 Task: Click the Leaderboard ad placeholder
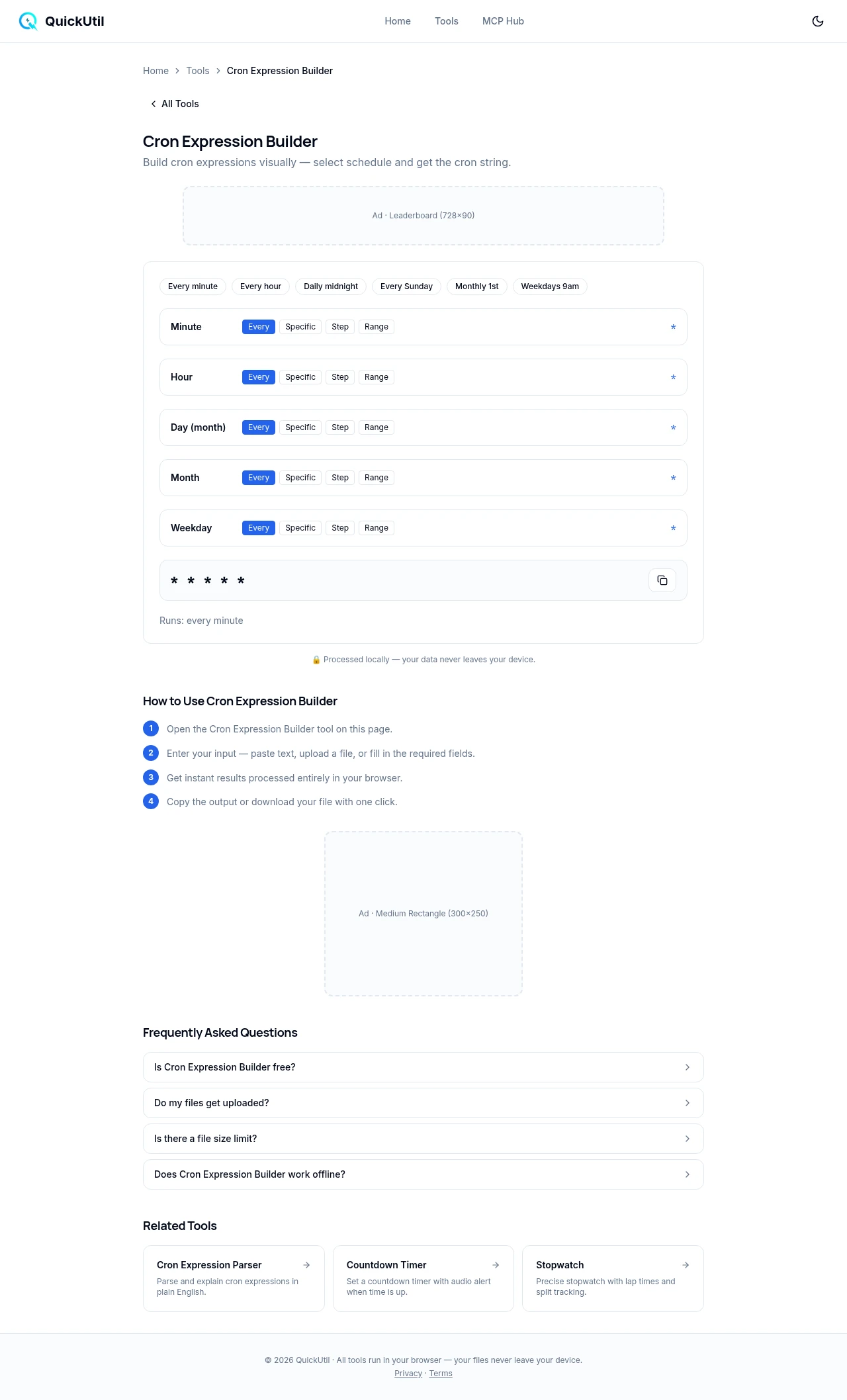423,216
